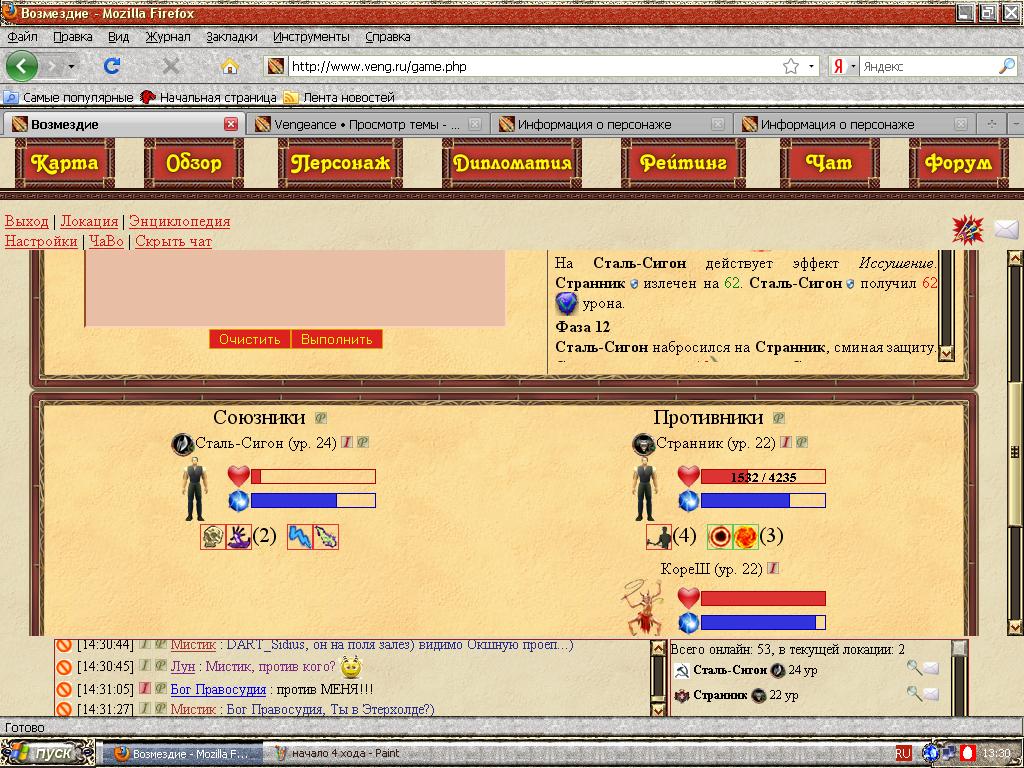This screenshot has height=768, width=1024.
Task: Click the purple hand effect icon under Сталь-Сигон
Action: (x=238, y=537)
